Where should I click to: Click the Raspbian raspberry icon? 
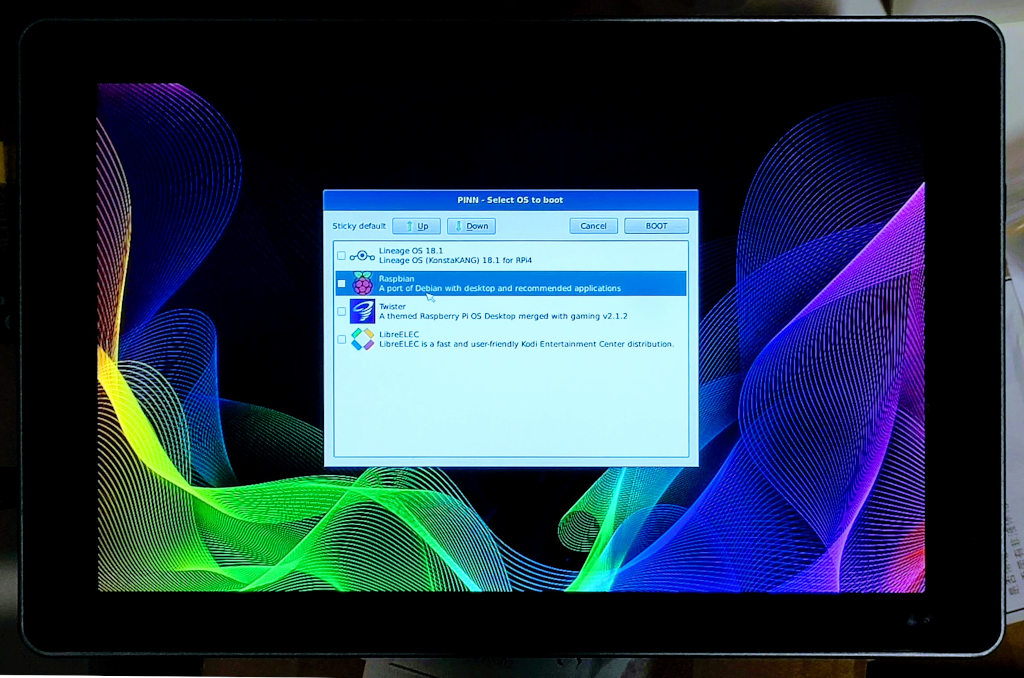[362, 283]
